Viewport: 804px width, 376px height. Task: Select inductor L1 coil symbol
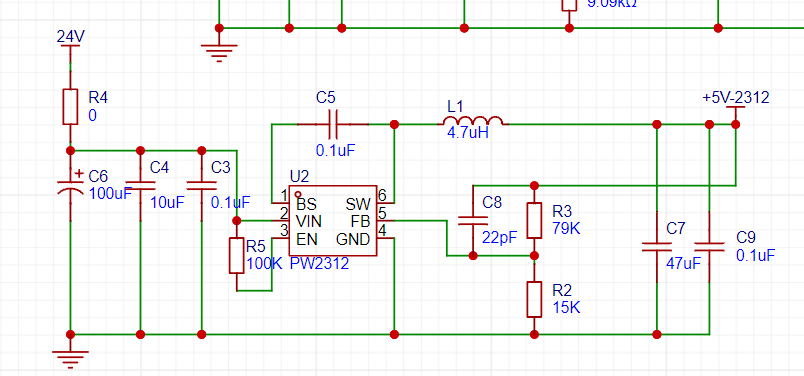(x=473, y=121)
